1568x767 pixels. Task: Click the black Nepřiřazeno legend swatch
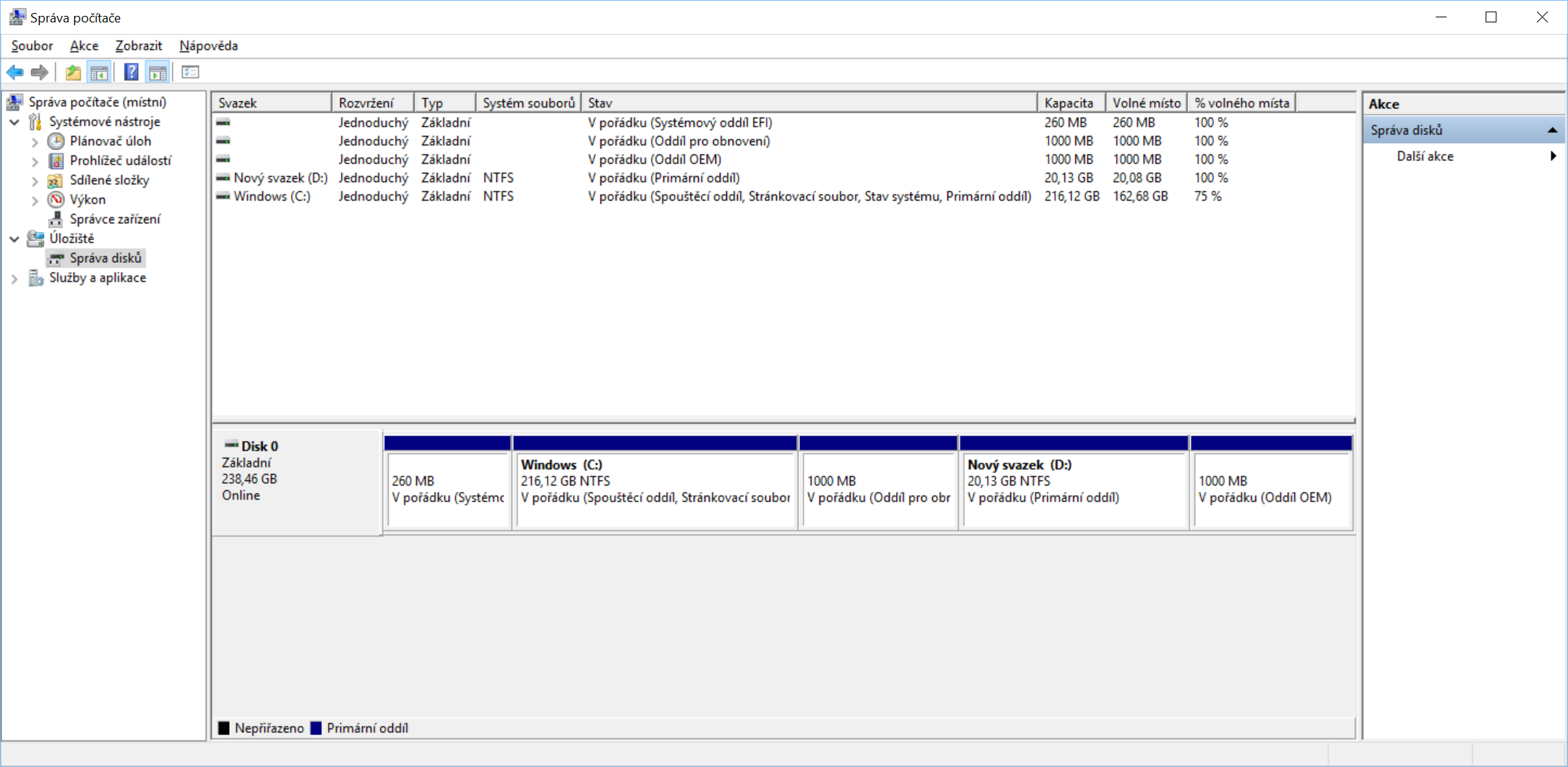[x=224, y=728]
